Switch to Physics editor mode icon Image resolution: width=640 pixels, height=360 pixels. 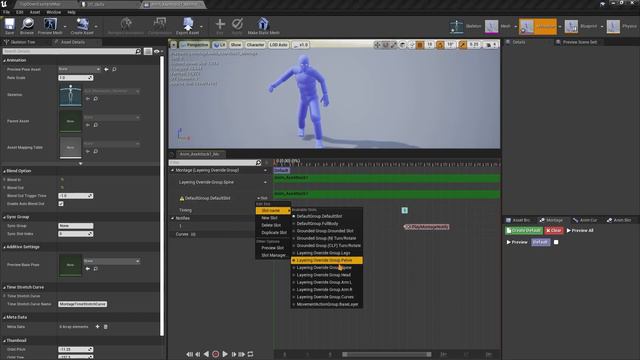[x=613, y=27]
